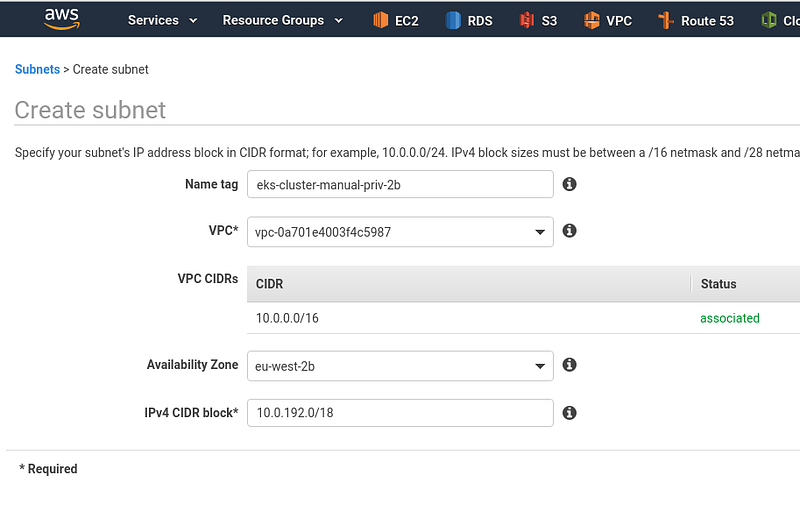Open the VPC service shortcut
The height and width of the screenshot is (512, 800).
pos(608,20)
